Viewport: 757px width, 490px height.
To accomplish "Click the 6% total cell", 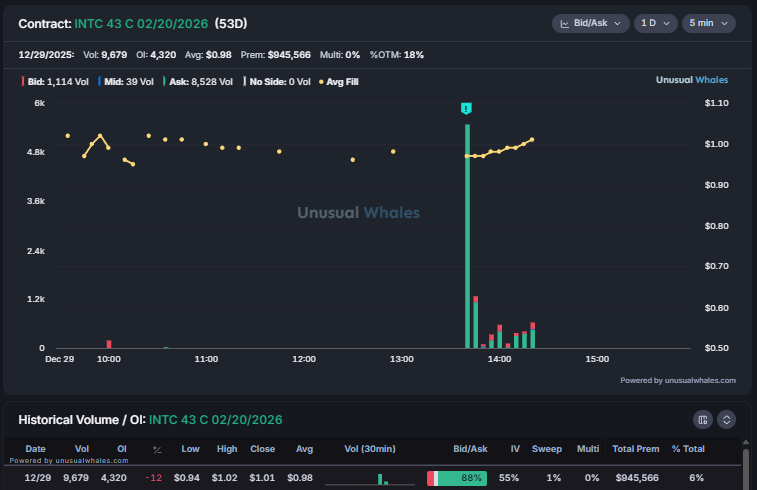I will [x=696, y=478].
